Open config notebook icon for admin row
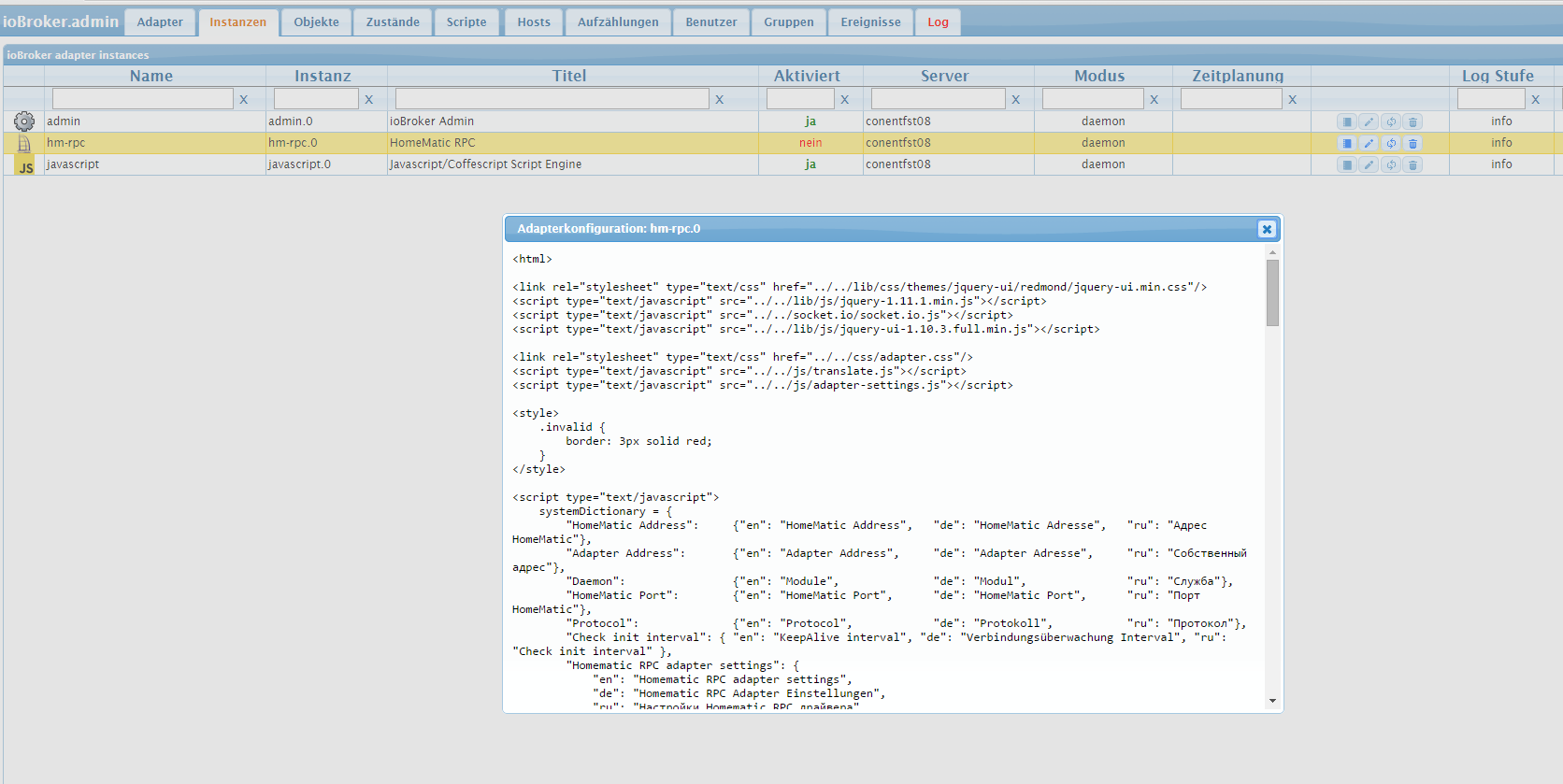Image resolution: width=1563 pixels, height=784 pixels. click(1346, 121)
